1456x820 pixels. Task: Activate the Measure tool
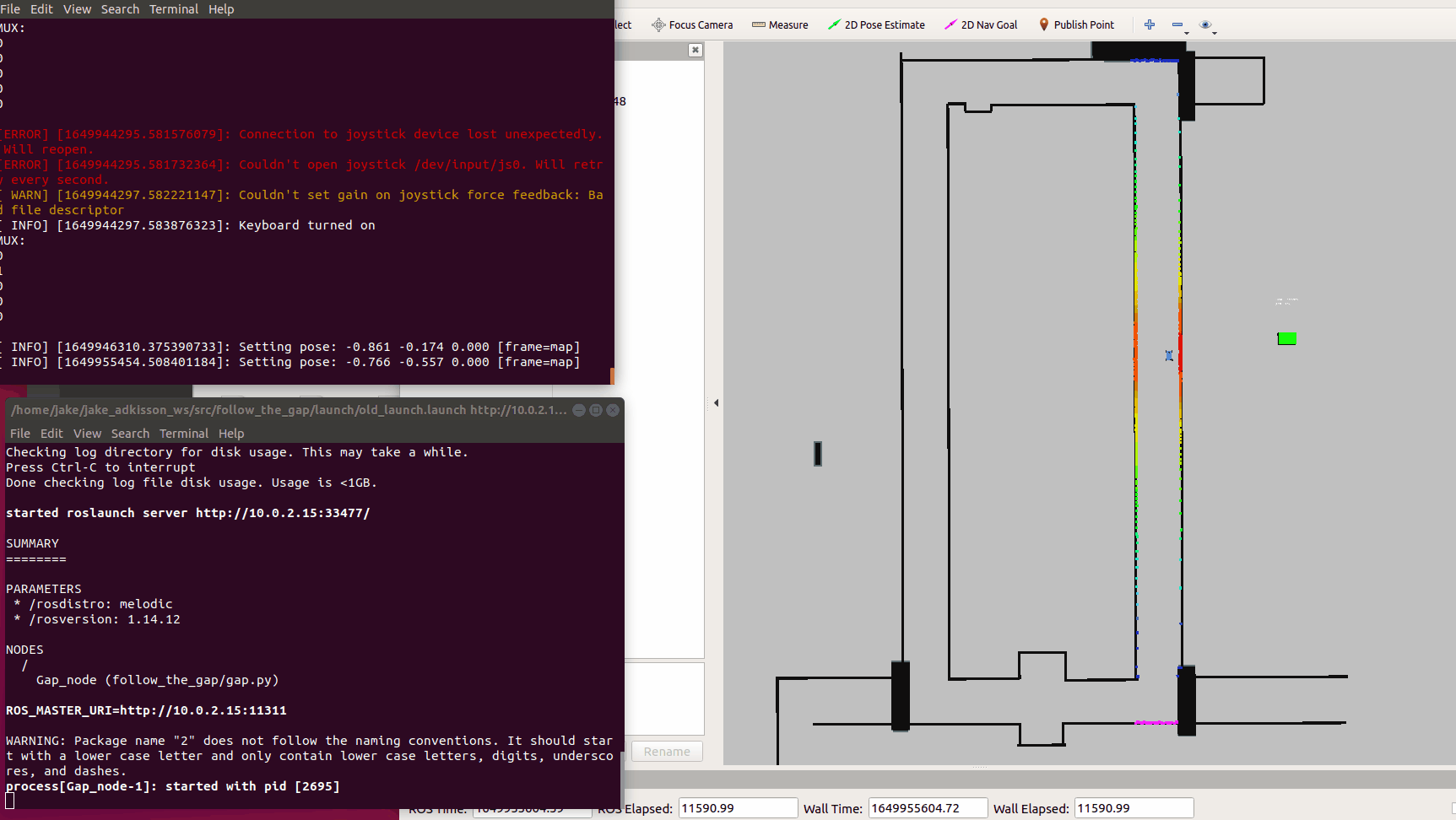780,25
